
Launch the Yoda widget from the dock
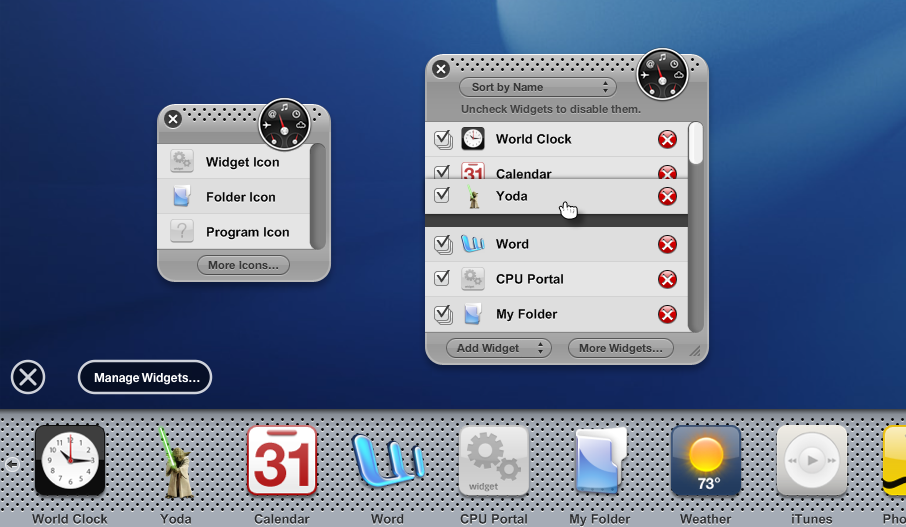[x=175, y=462]
